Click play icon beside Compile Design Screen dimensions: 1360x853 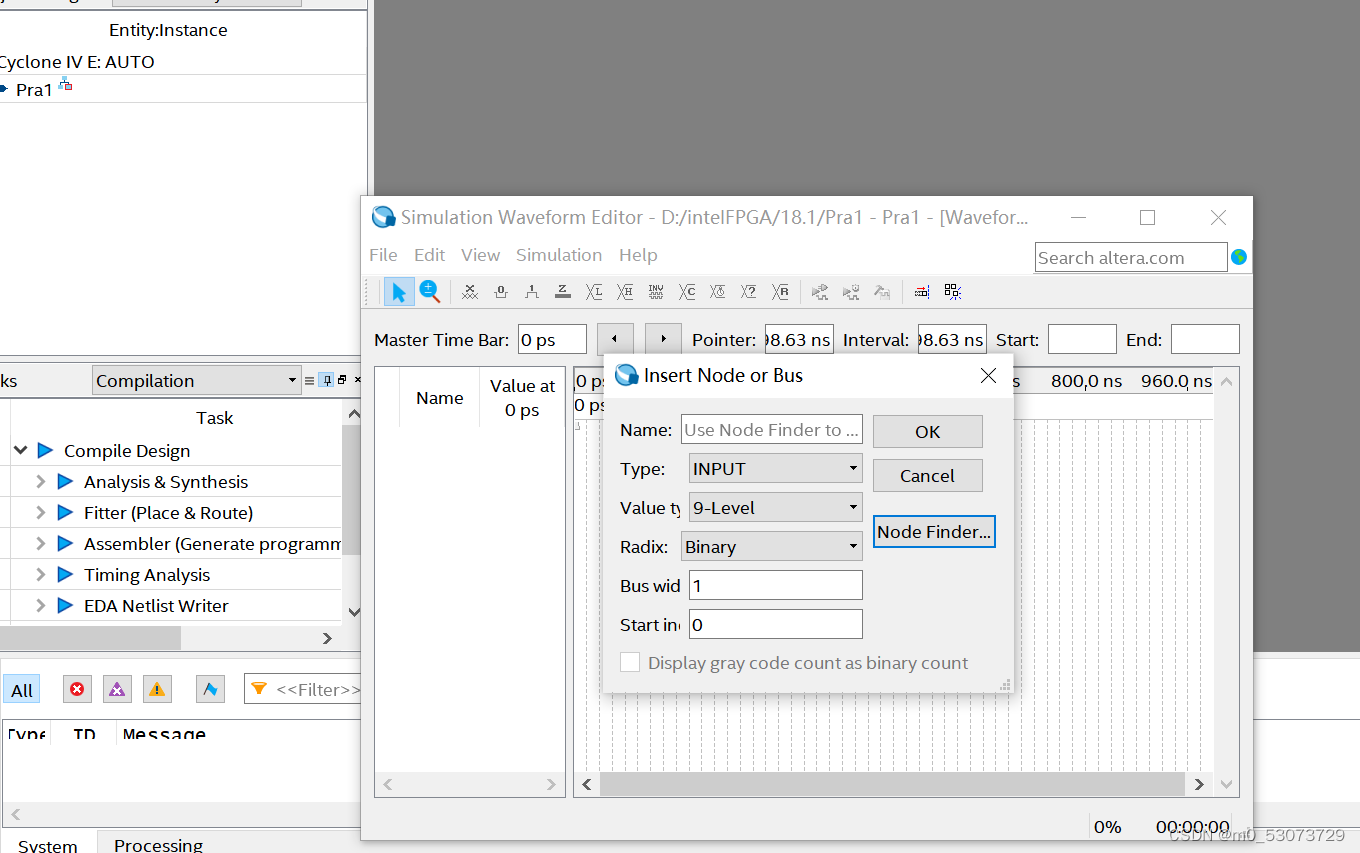click(x=45, y=450)
